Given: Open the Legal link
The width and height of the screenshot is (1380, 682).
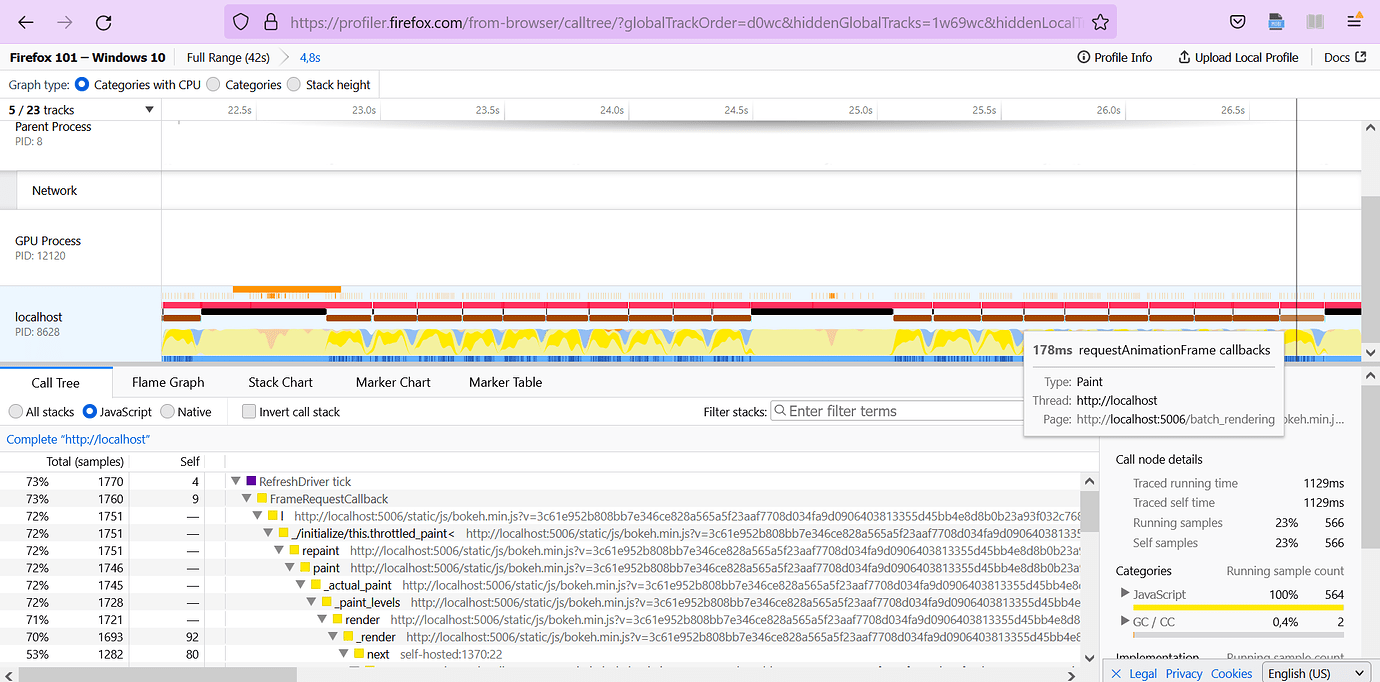Looking at the screenshot, I should [x=1143, y=674].
